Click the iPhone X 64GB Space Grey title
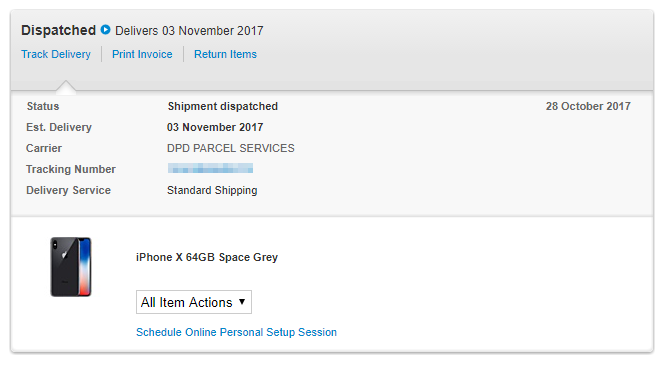 click(207, 257)
